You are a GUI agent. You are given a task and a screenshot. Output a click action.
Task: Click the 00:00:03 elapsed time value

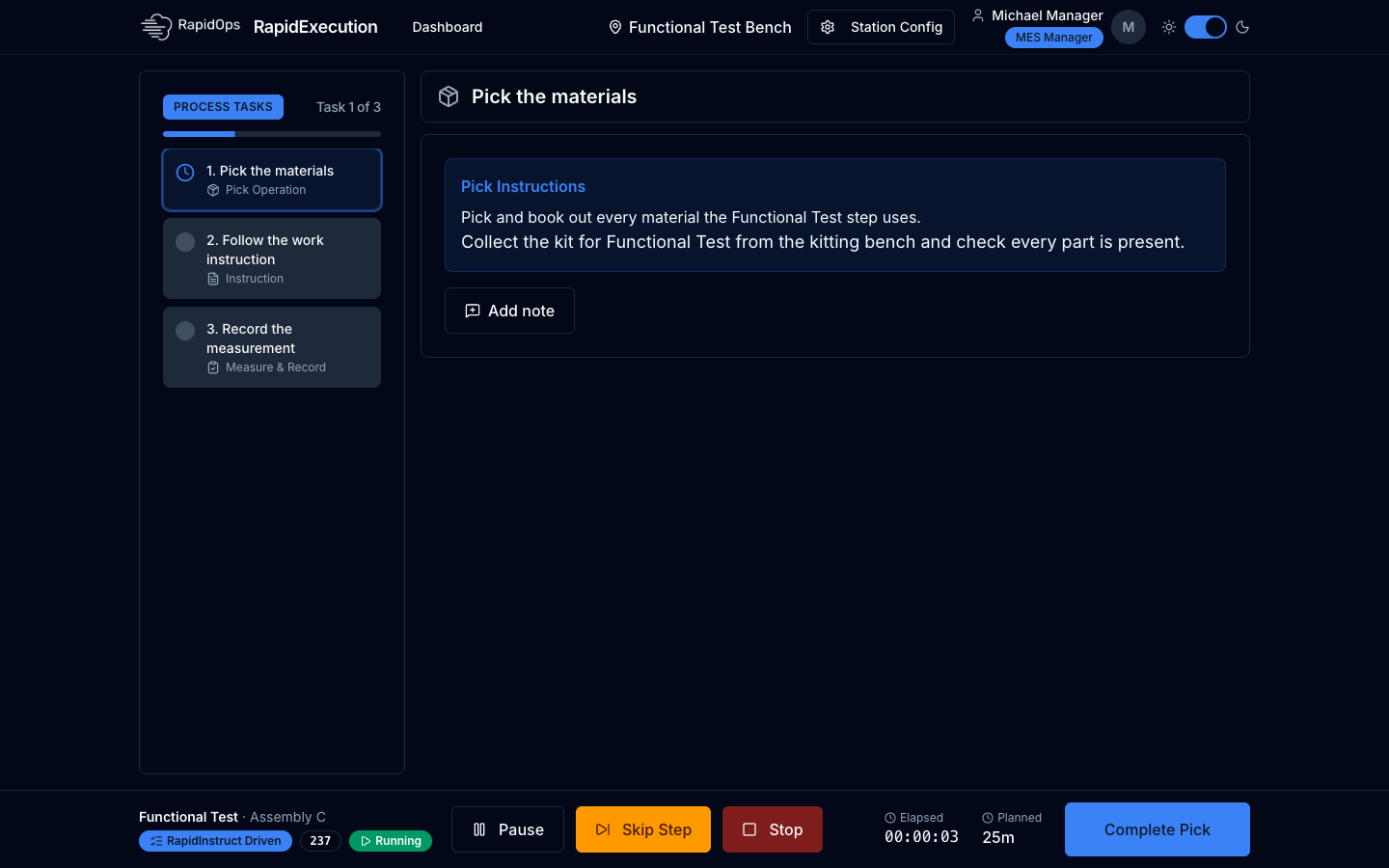point(921,837)
